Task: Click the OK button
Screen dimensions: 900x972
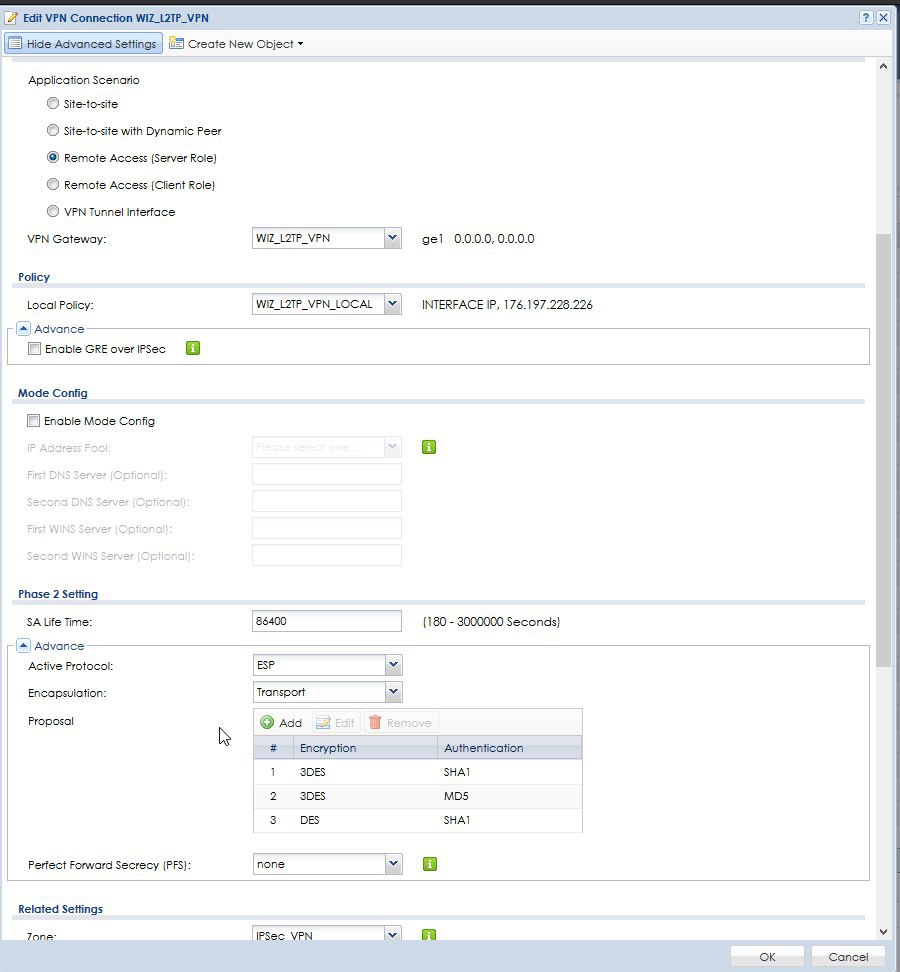Action: click(767, 957)
